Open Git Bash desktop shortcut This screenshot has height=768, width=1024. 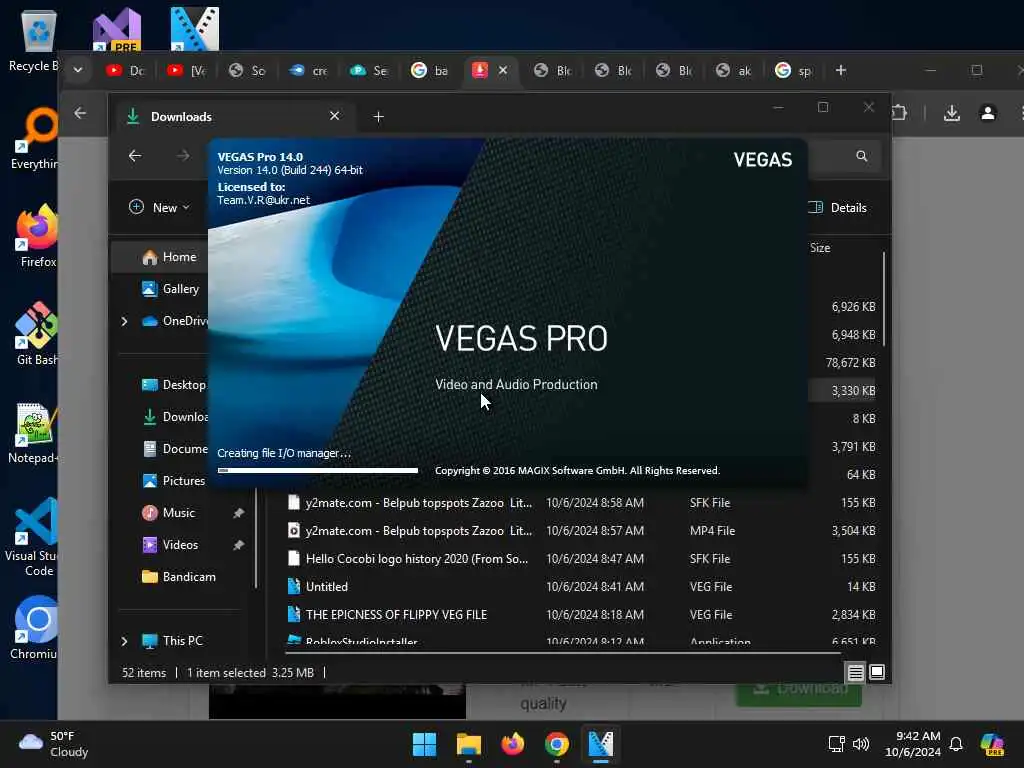[x=37, y=334]
